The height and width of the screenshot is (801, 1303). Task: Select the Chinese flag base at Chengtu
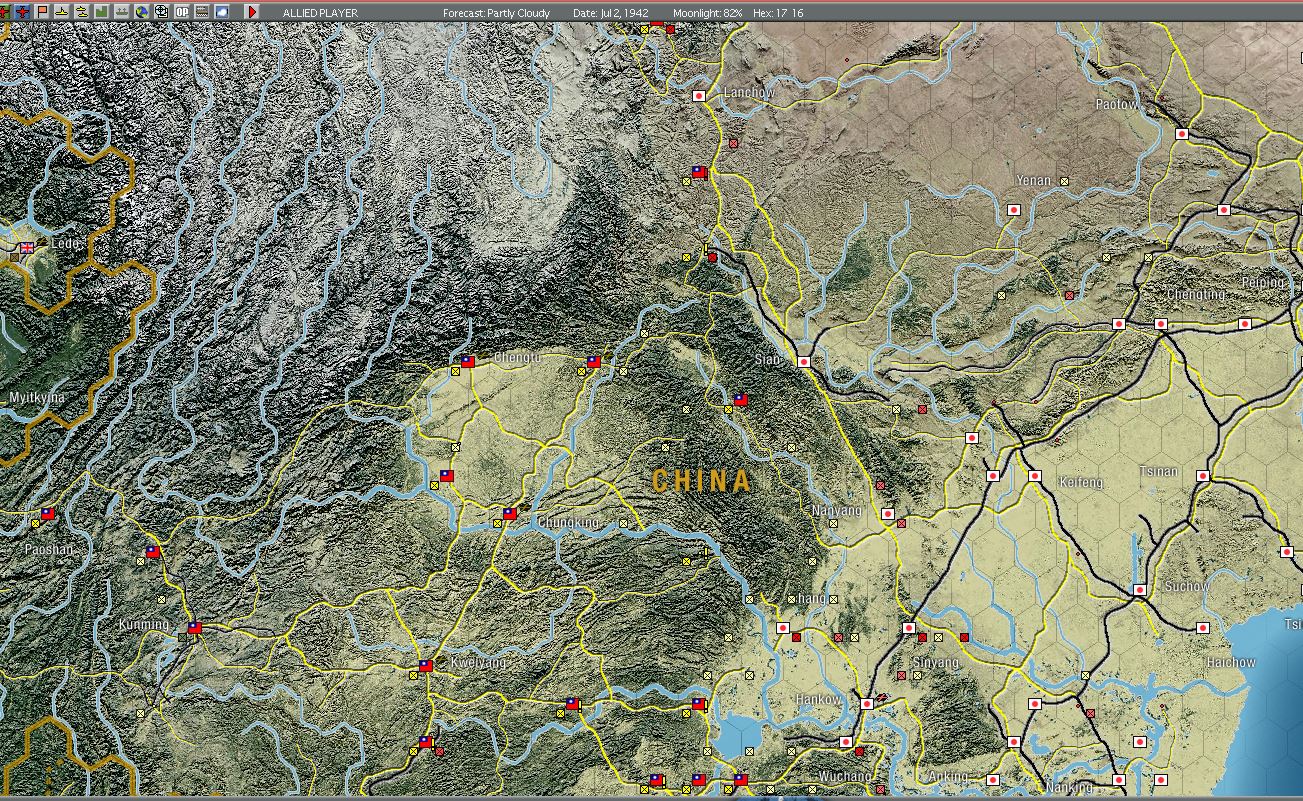point(467,362)
